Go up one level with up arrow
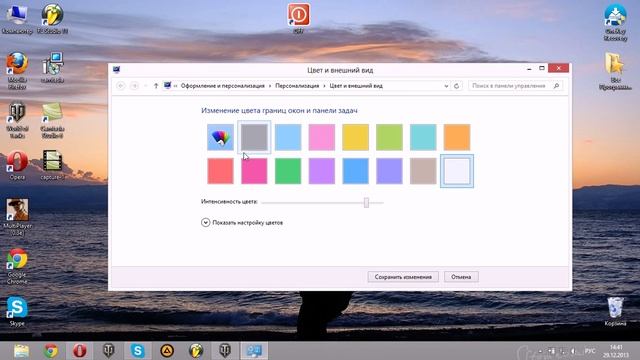The width and height of the screenshot is (640, 360). [x=156, y=86]
